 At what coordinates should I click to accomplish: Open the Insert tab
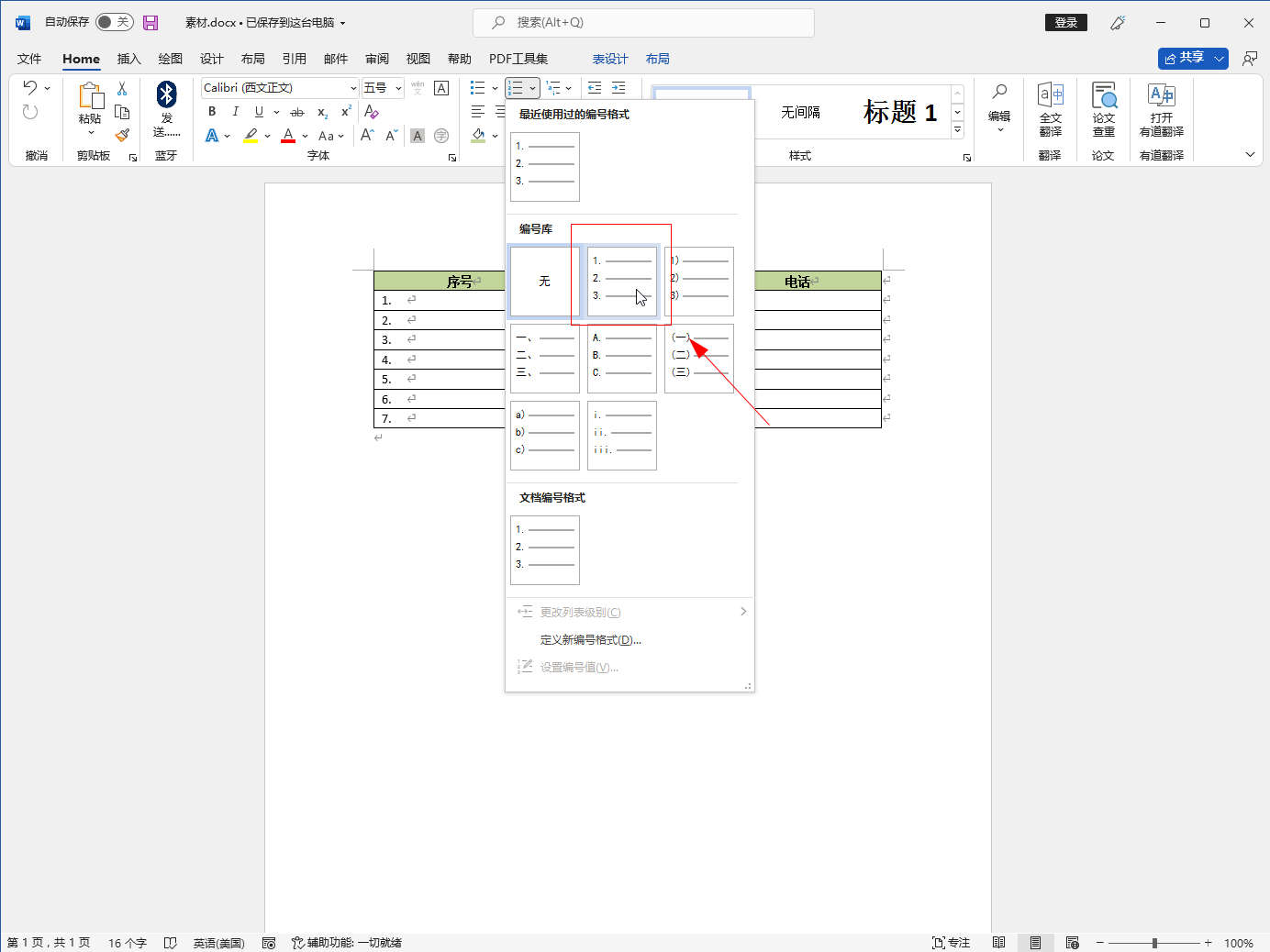129,59
